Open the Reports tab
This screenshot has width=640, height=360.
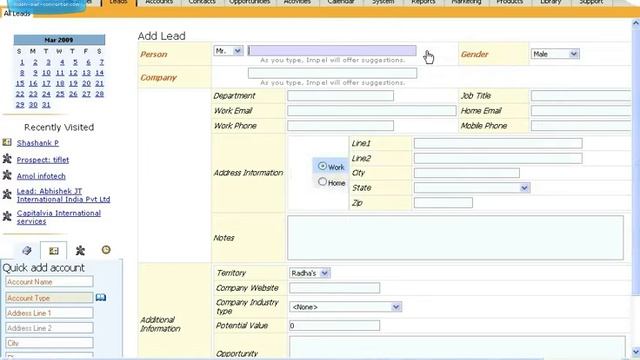[x=423, y=2]
